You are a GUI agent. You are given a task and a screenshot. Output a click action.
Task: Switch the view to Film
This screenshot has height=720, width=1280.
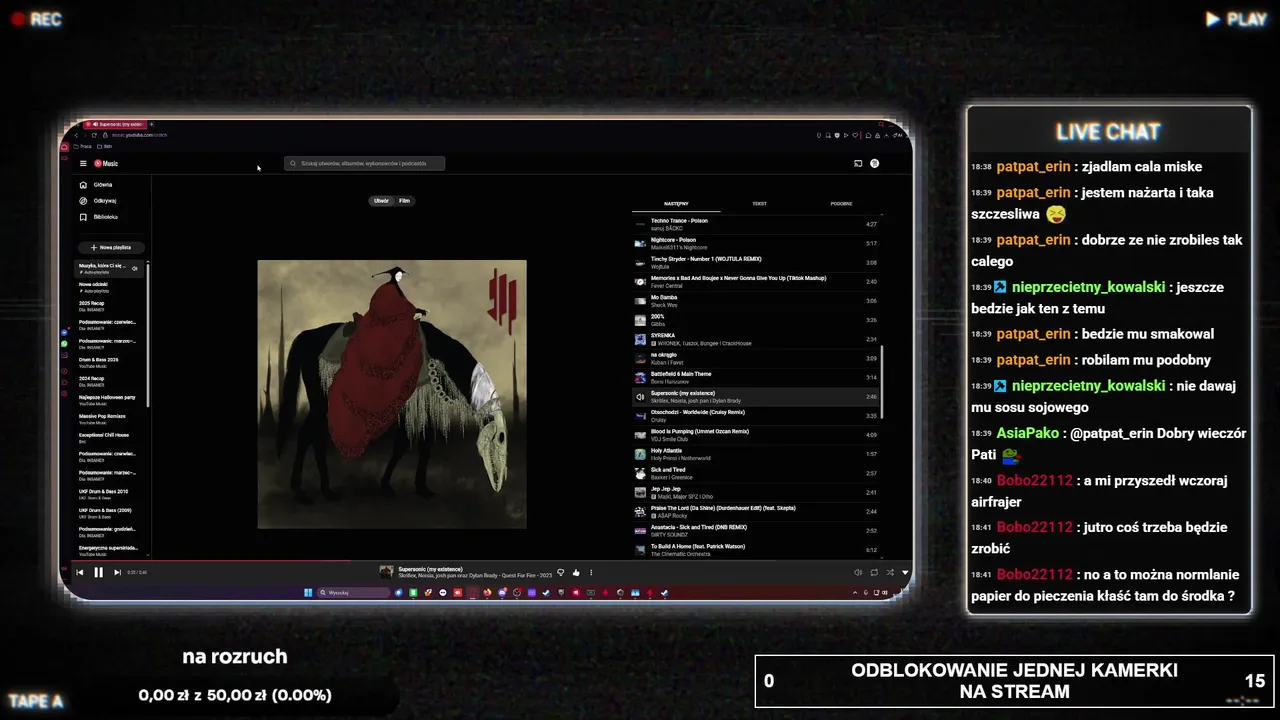pos(404,201)
